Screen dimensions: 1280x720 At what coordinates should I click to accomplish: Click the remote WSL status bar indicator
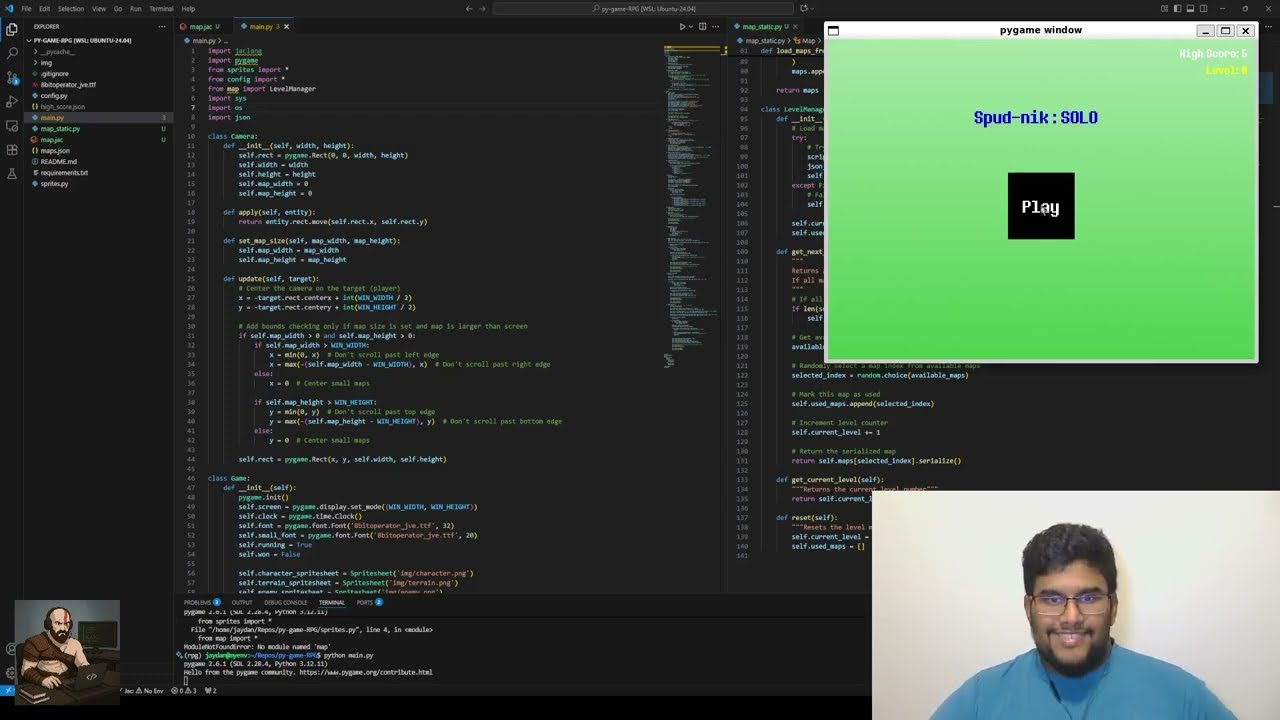point(7,690)
